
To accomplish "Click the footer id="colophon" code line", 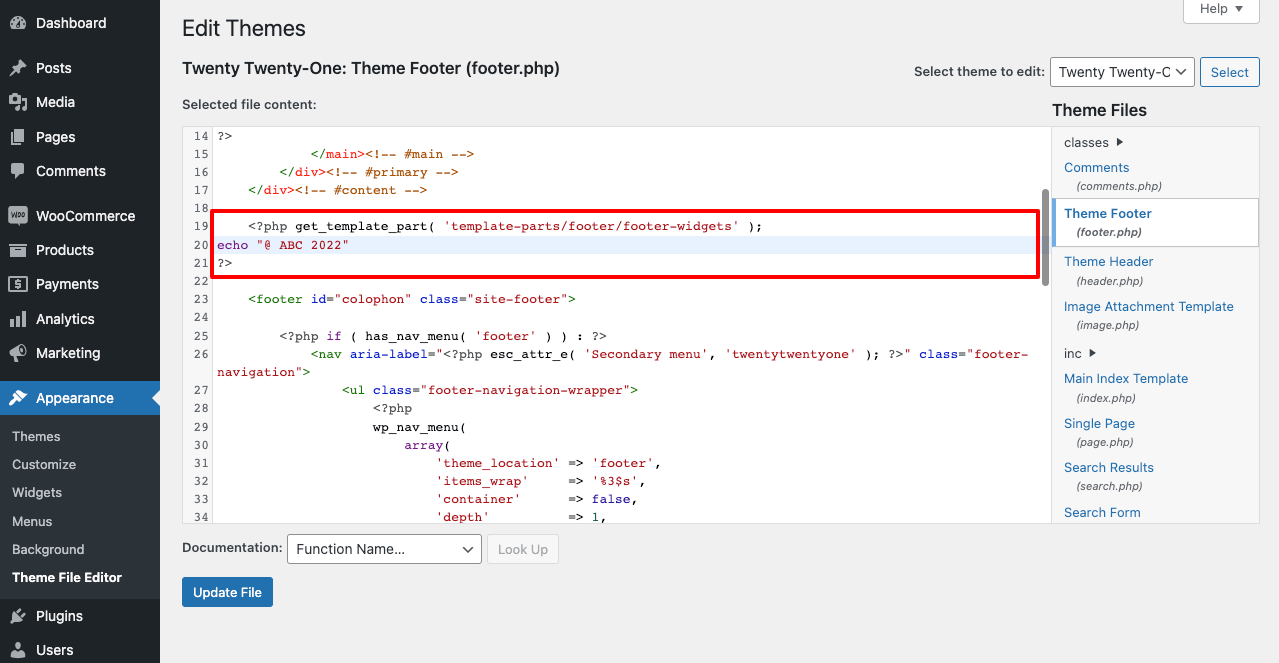I will tap(412, 299).
